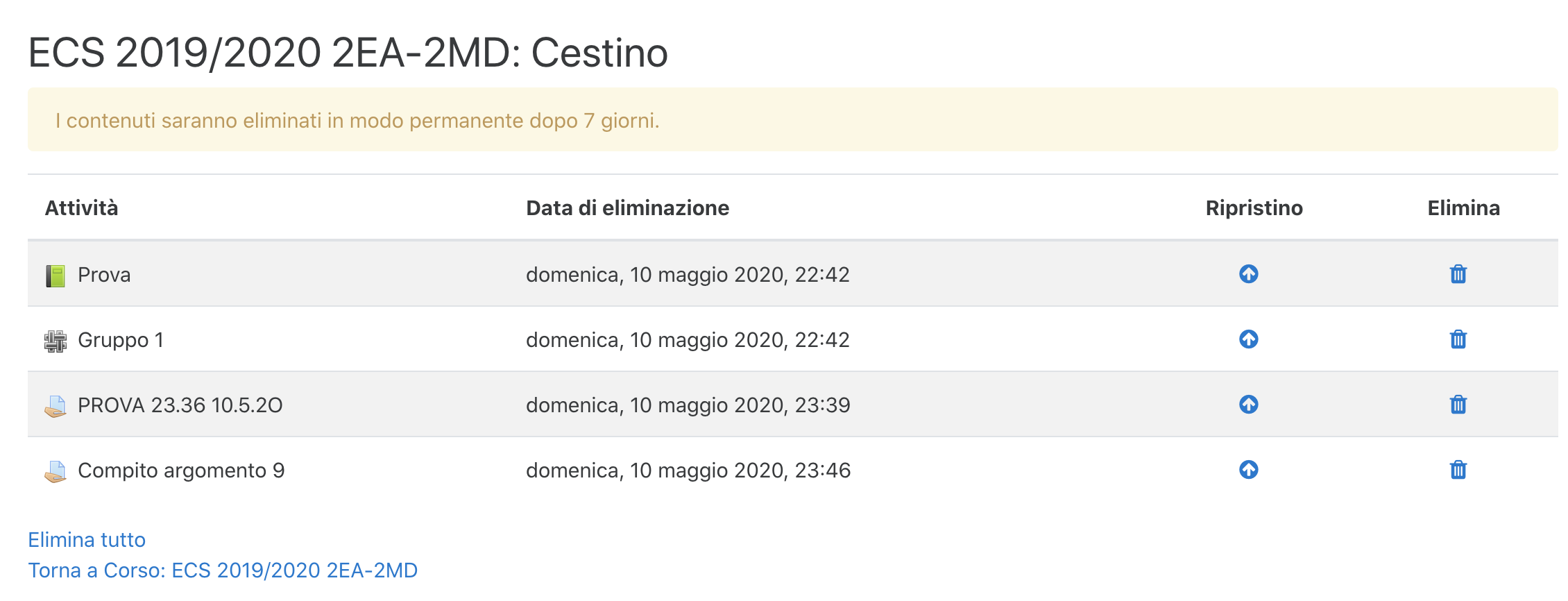Image resolution: width=1568 pixels, height=601 pixels.
Task: Select the yellow warning banner about permanent deletion
Action: [784, 120]
